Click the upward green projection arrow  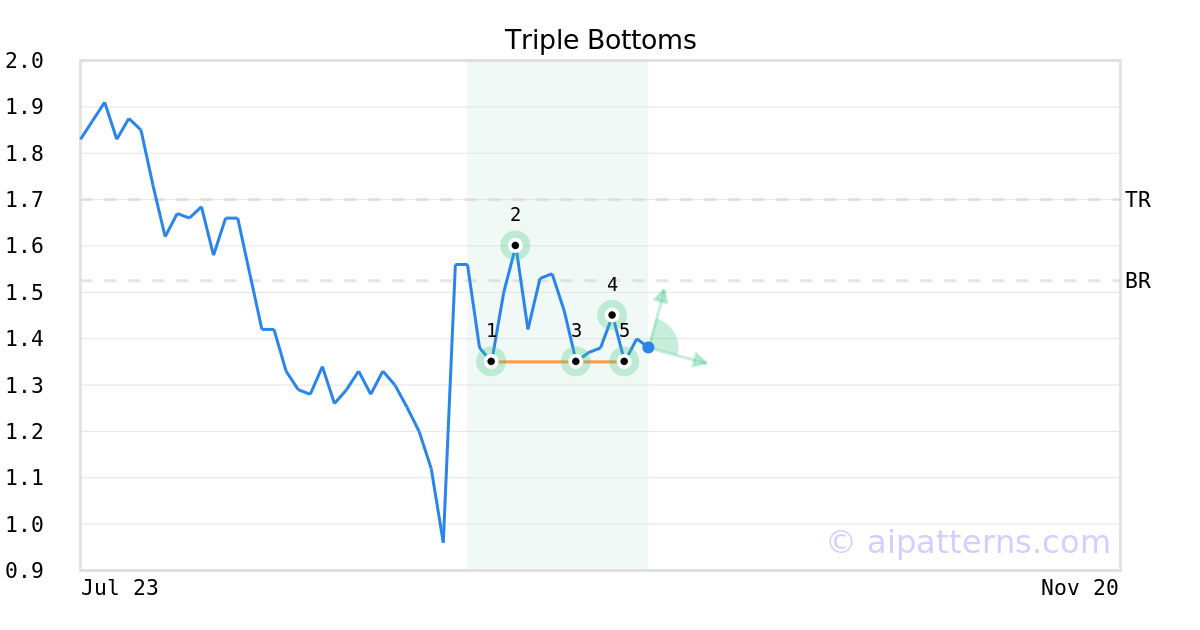point(661,294)
